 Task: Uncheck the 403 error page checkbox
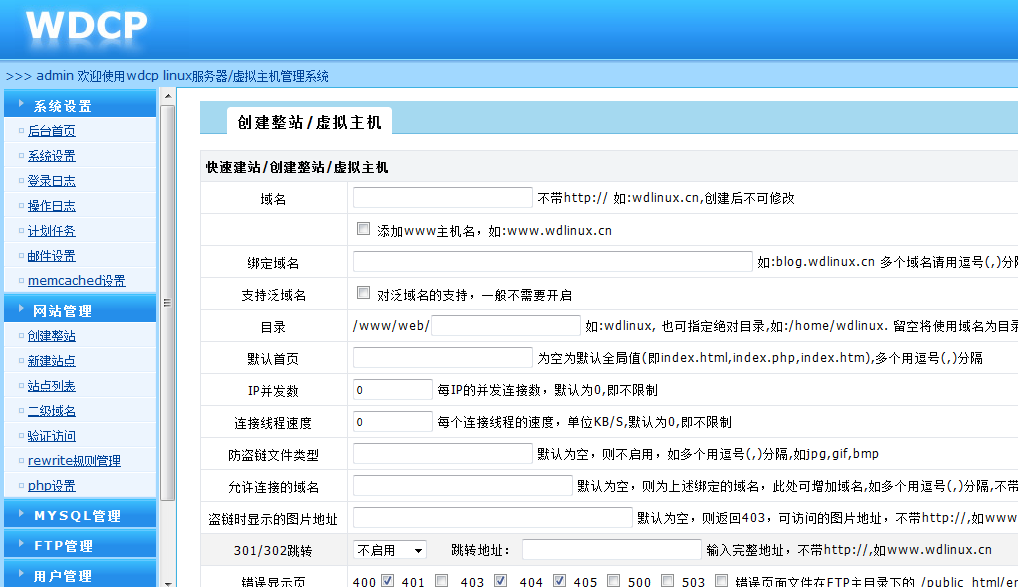[500, 581]
